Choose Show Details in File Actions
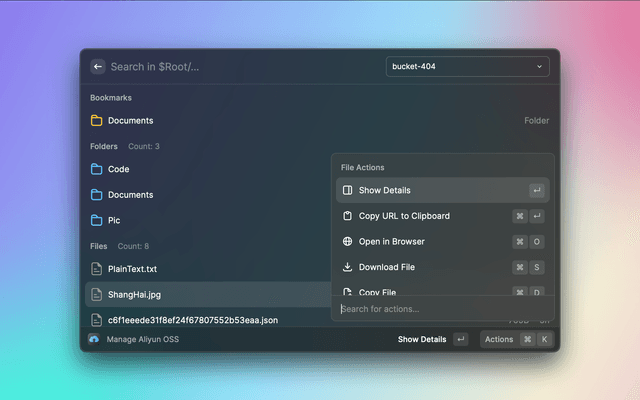The width and height of the screenshot is (640, 400). coord(384,190)
